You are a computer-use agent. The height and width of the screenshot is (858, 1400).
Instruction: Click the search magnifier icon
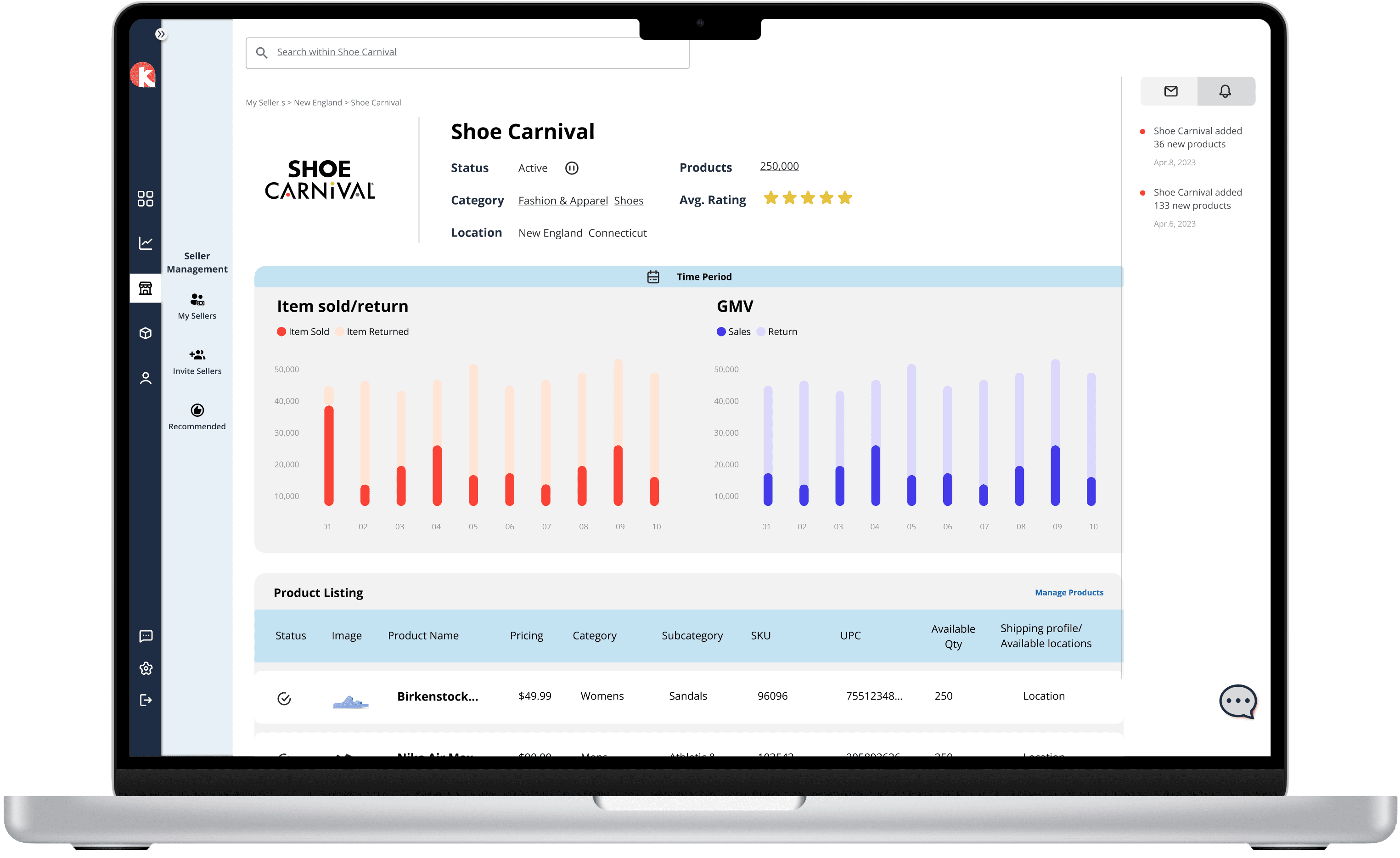click(261, 53)
